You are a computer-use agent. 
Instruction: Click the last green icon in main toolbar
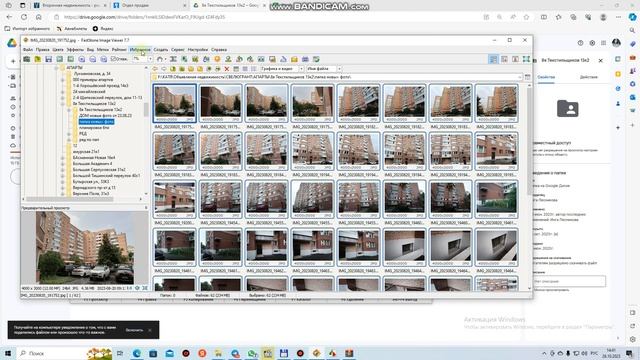coord(316,60)
